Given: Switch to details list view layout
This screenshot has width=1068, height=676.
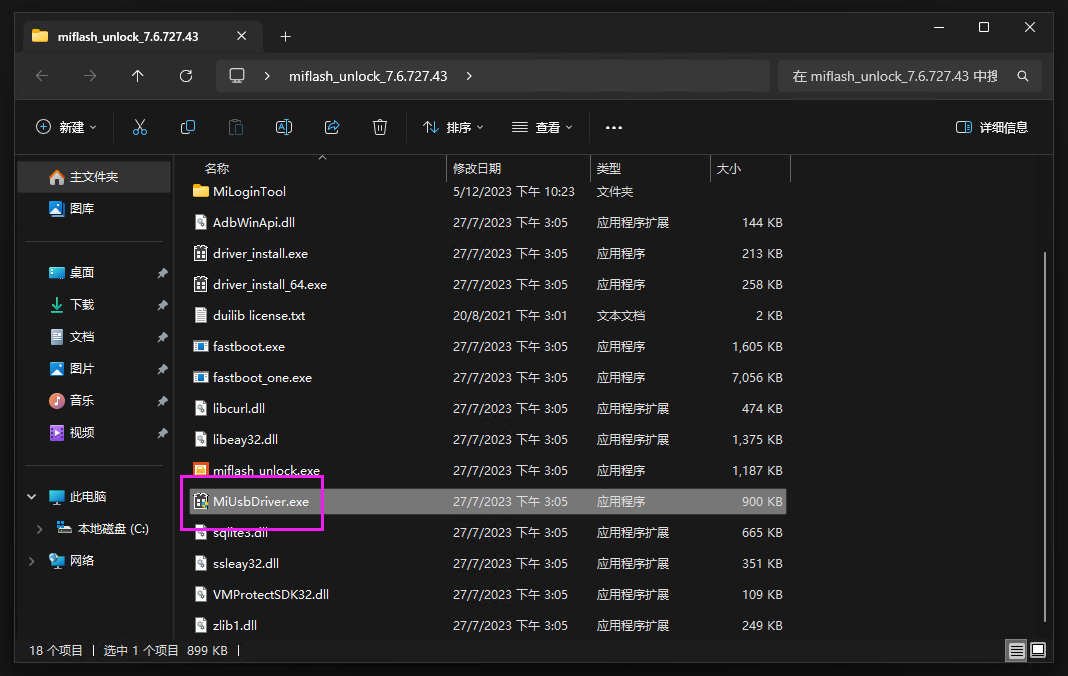Looking at the screenshot, I should coord(1016,651).
